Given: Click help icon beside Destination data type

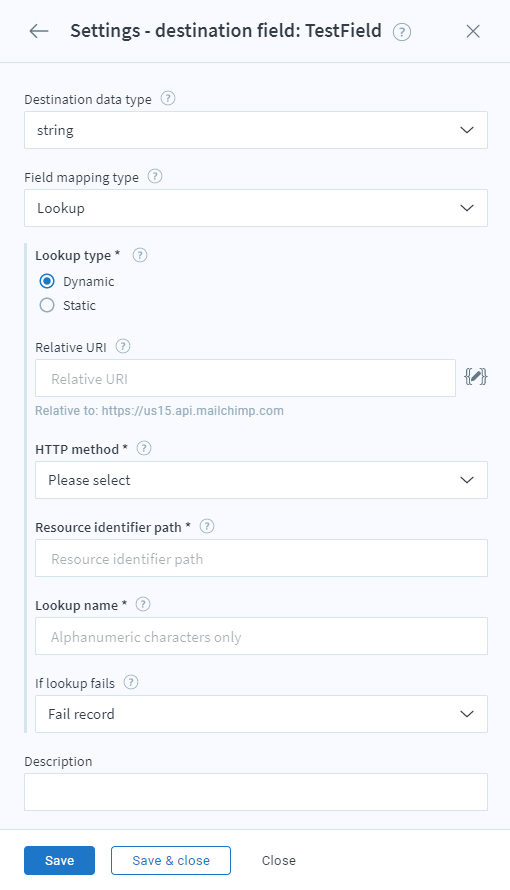Looking at the screenshot, I should click(x=167, y=99).
